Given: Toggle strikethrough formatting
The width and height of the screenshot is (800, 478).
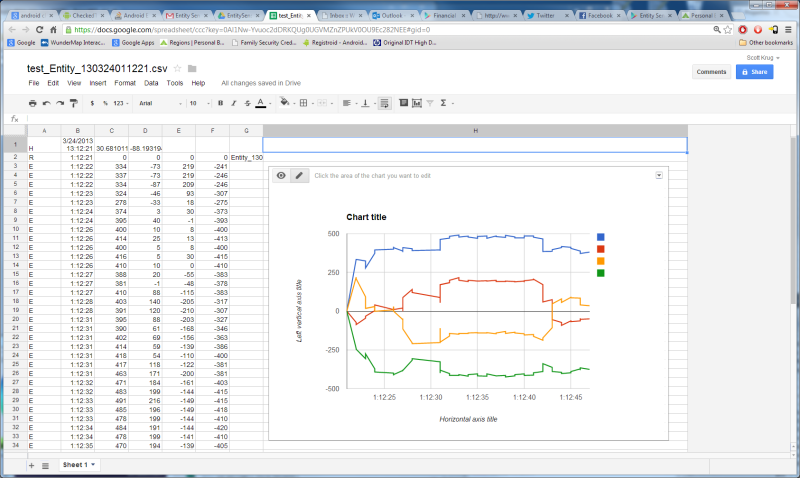Looking at the screenshot, I should (247, 103).
